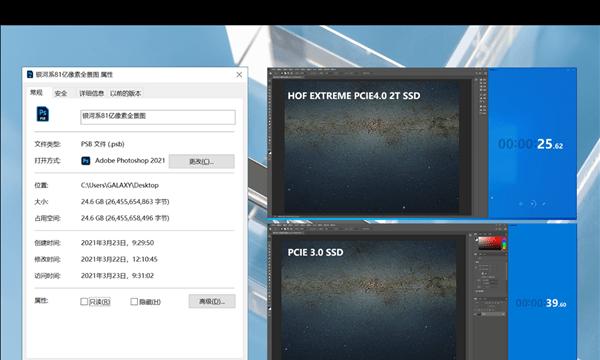Click the PSB file type icon in properties
600x360 pixels.
pos(42,114)
